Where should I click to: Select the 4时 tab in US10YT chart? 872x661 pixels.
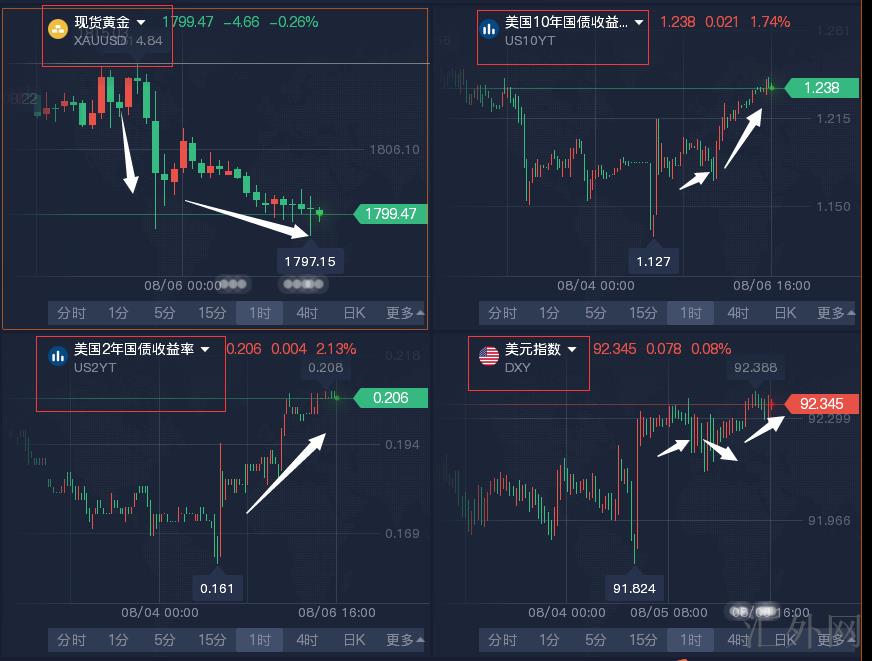[x=738, y=313]
